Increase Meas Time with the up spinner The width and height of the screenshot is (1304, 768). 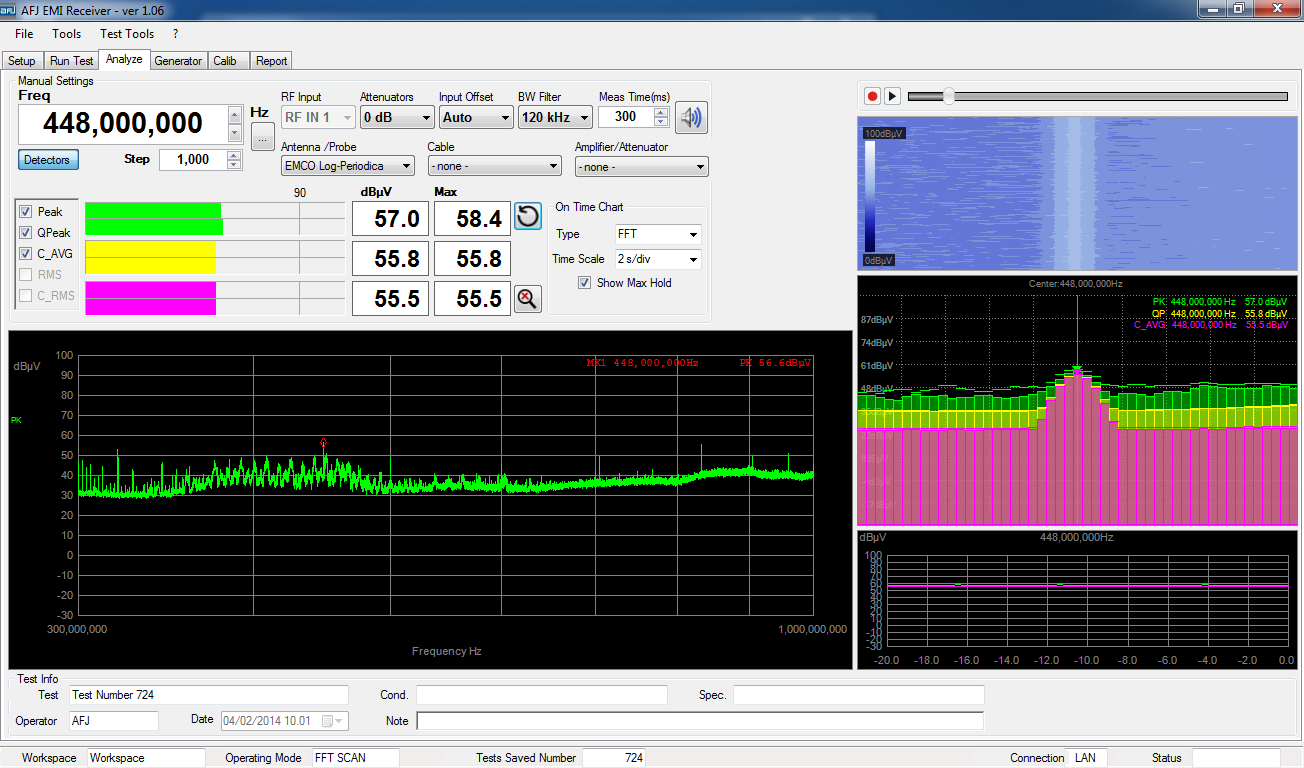click(x=661, y=112)
